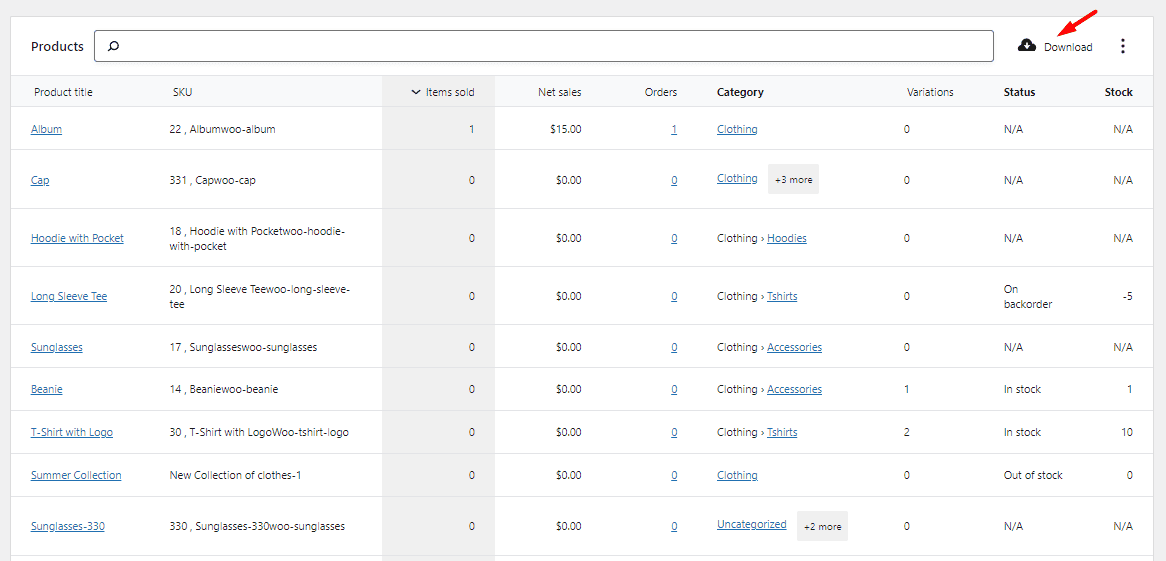The height and width of the screenshot is (561, 1166).
Task: Sort by SKU column header
Action: click(x=182, y=92)
